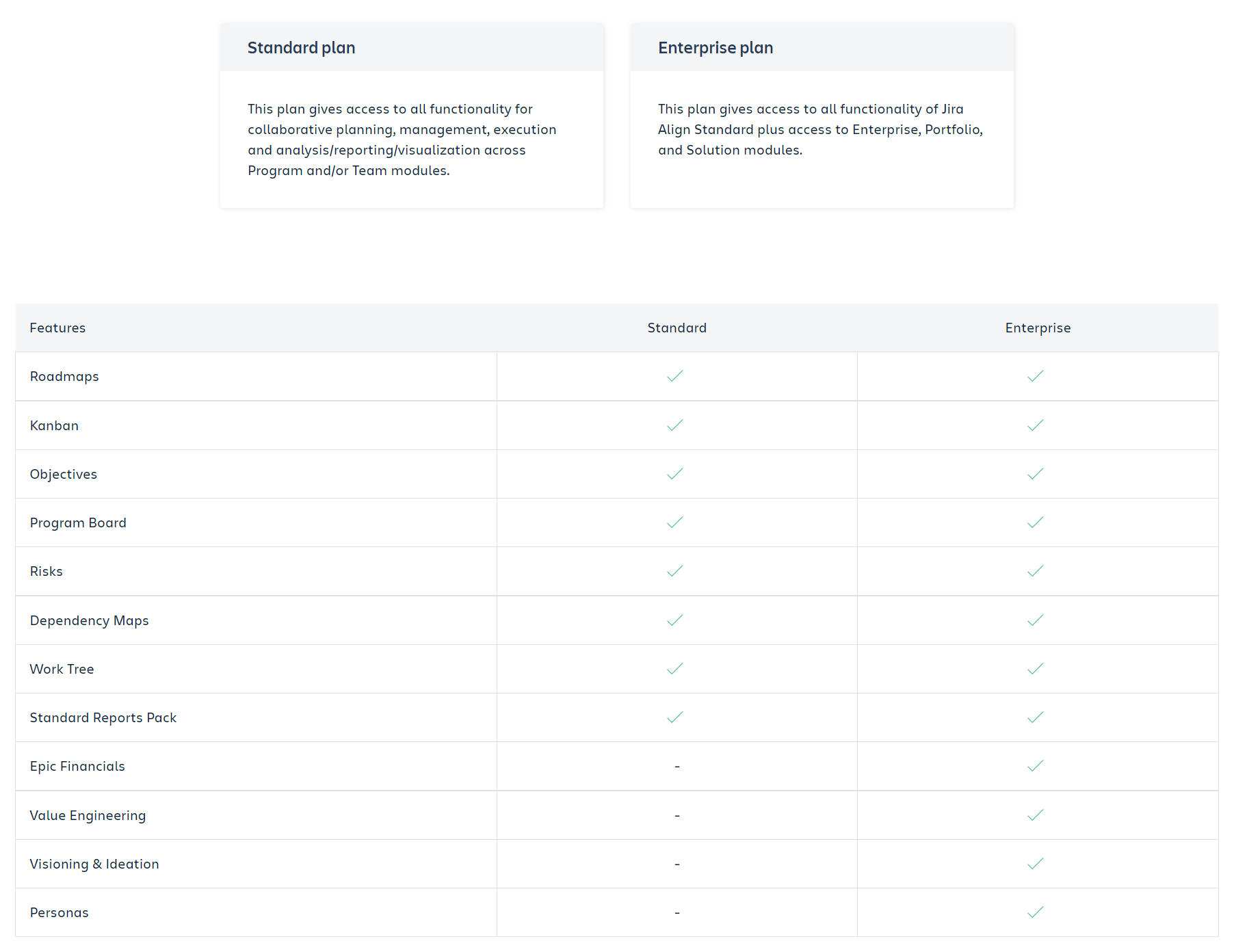1234x952 pixels.
Task: Select the 'Work Tree' feature label
Action: (62, 669)
